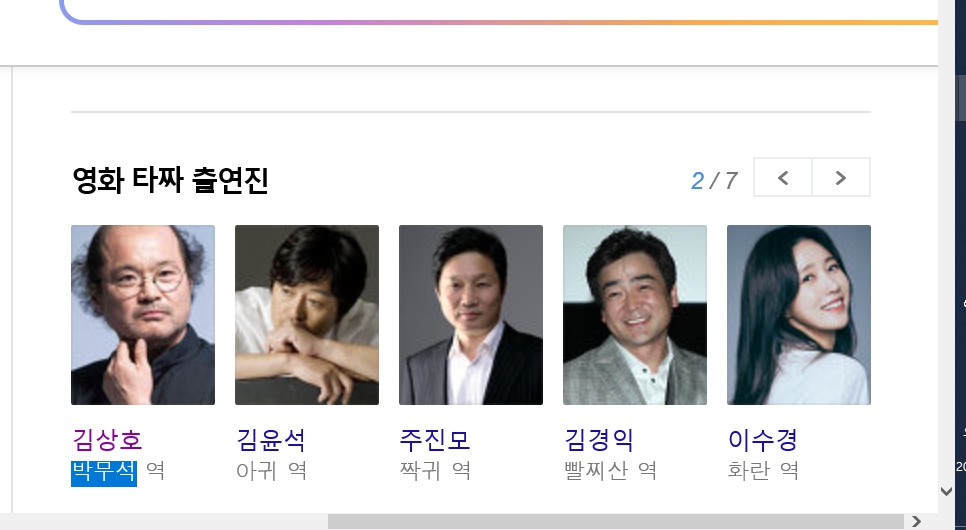Click the horizontal scrollbar thumb
This screenshot has height=530, width=966.
[x=615, y=521]
